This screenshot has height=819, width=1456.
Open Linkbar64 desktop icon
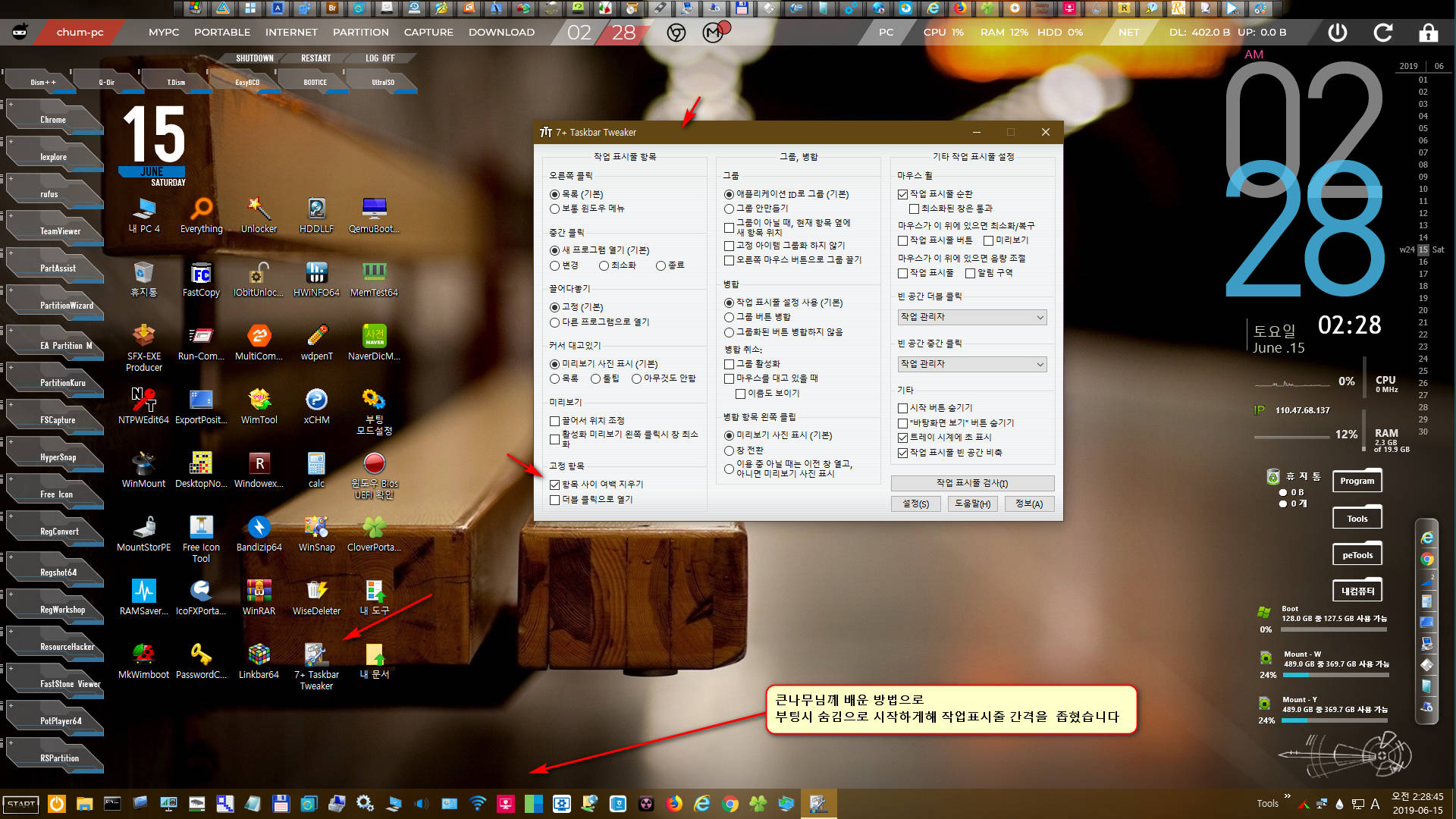tap(259, 661)
